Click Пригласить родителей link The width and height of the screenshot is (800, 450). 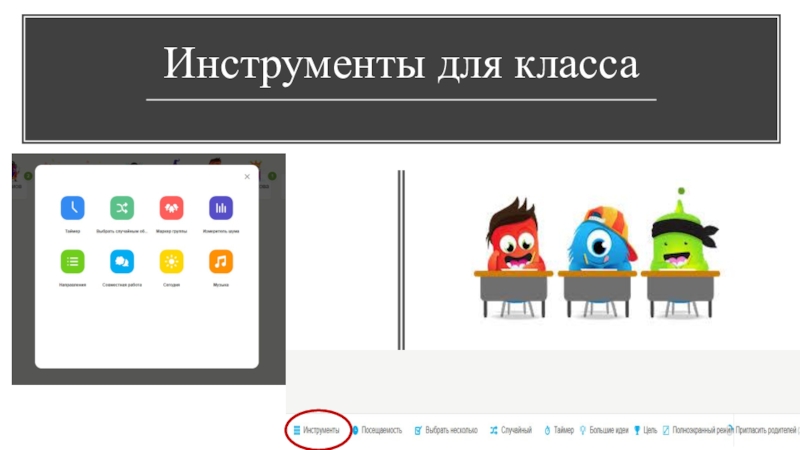click(x=766, y=430)
